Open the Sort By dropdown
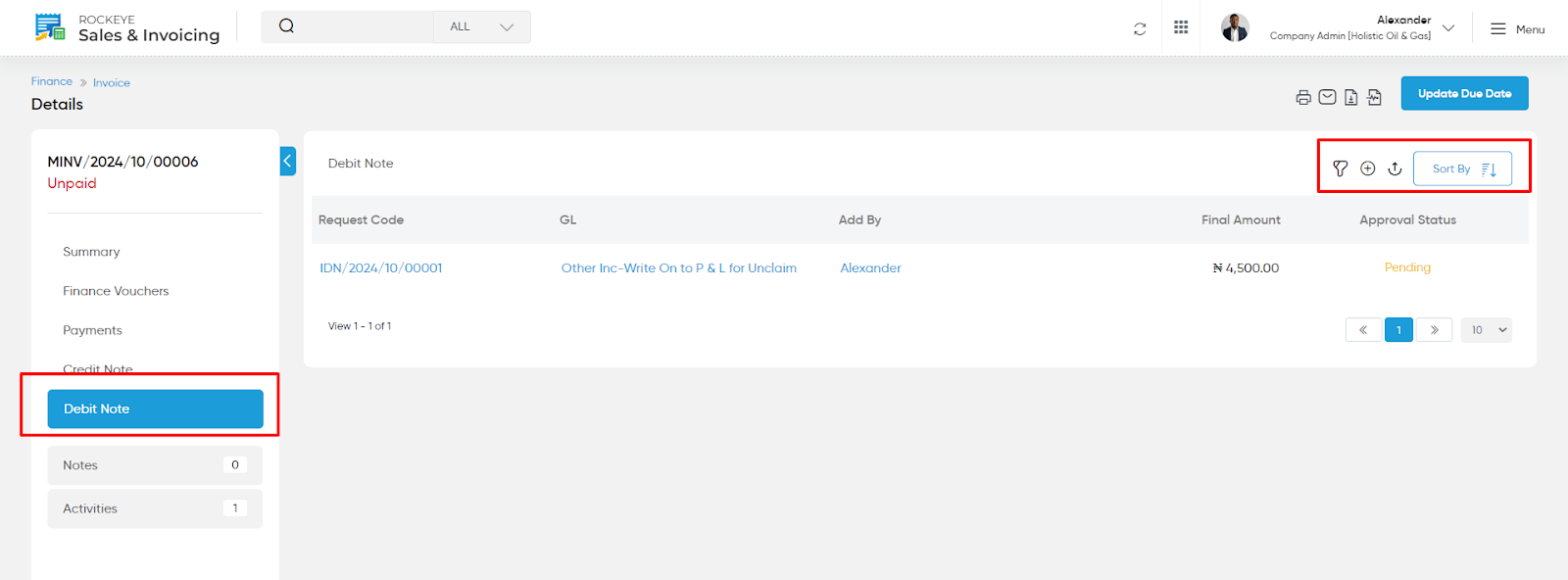This screenshot has height=580, width=1568. point(1462,169)
